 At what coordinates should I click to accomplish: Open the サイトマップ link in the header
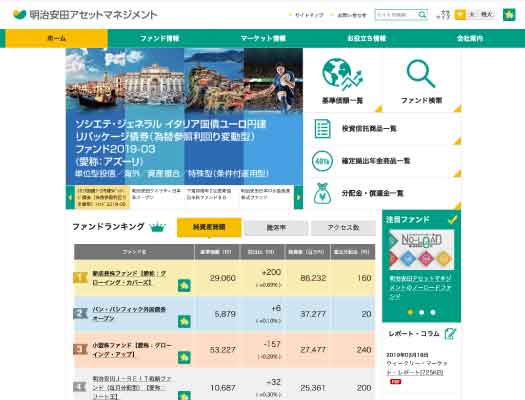309,15
